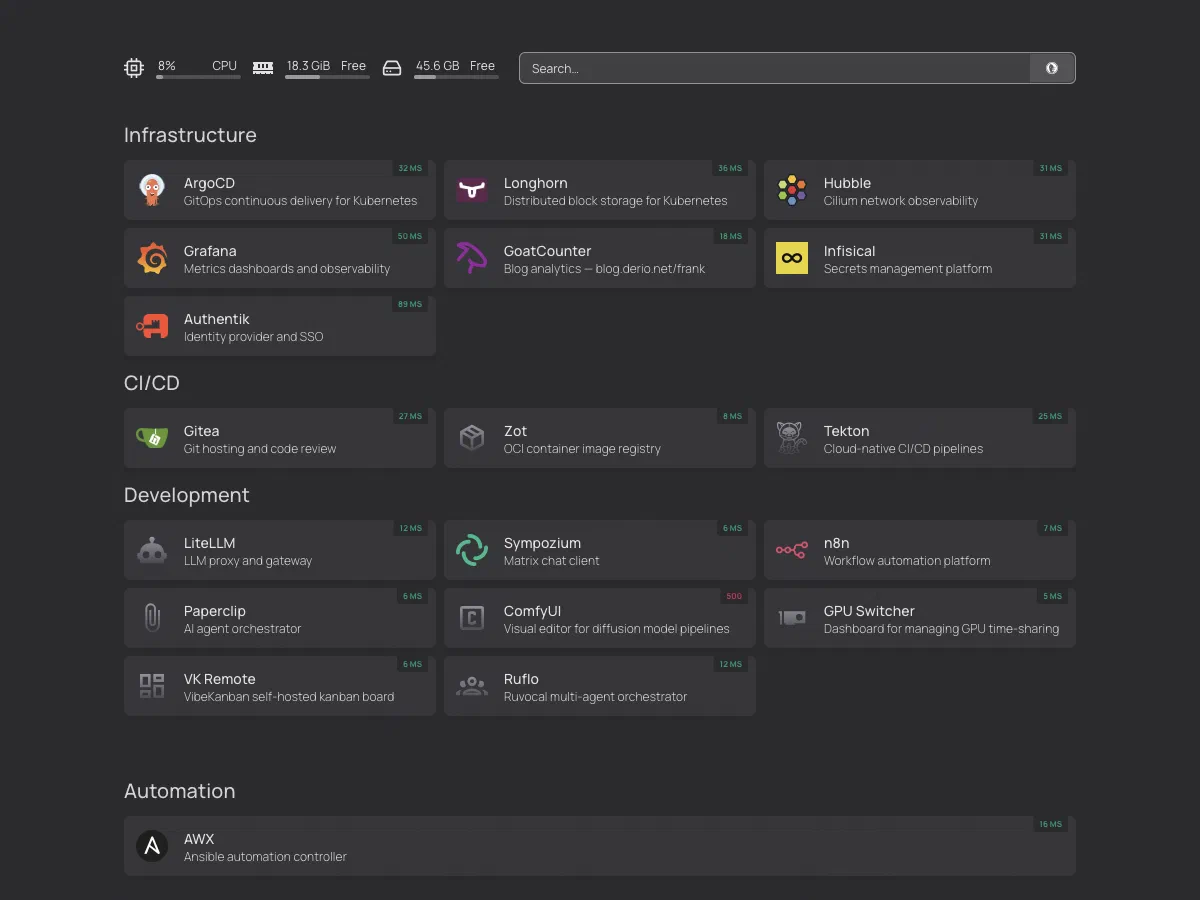Click the ArgoCD octopus icon
The width and height of the screenshot is (1200, 900).
pos(152,190)
